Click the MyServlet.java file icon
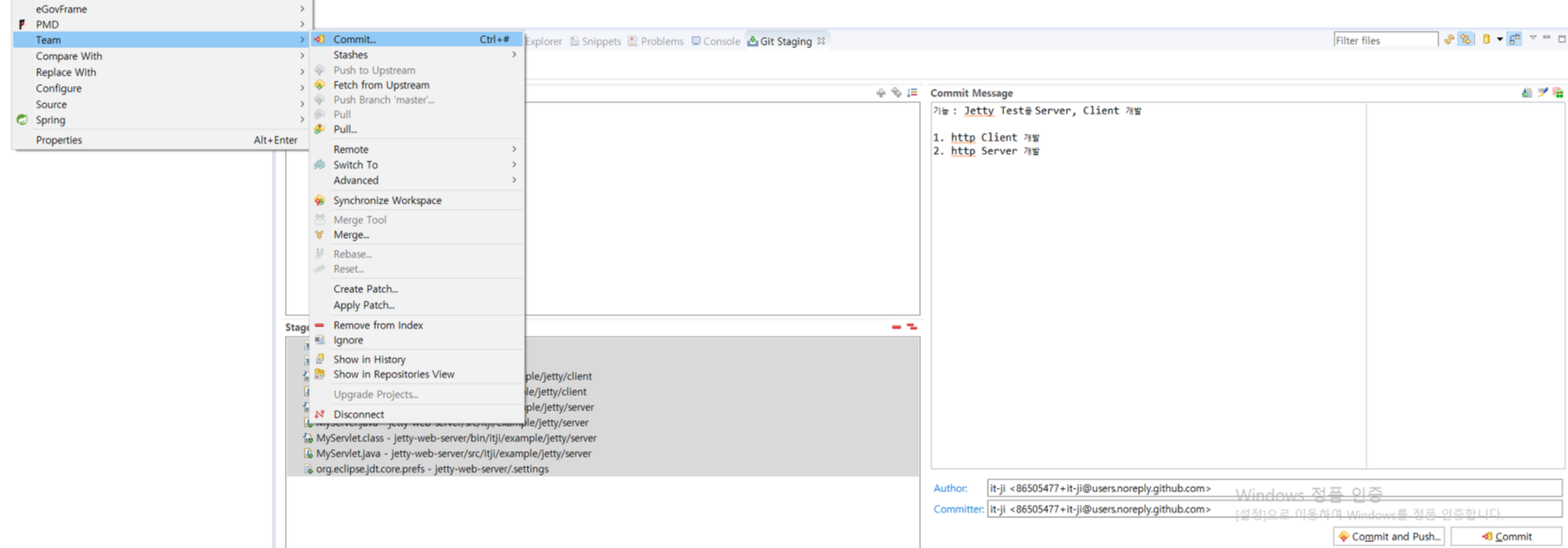 tap(308, 454)
